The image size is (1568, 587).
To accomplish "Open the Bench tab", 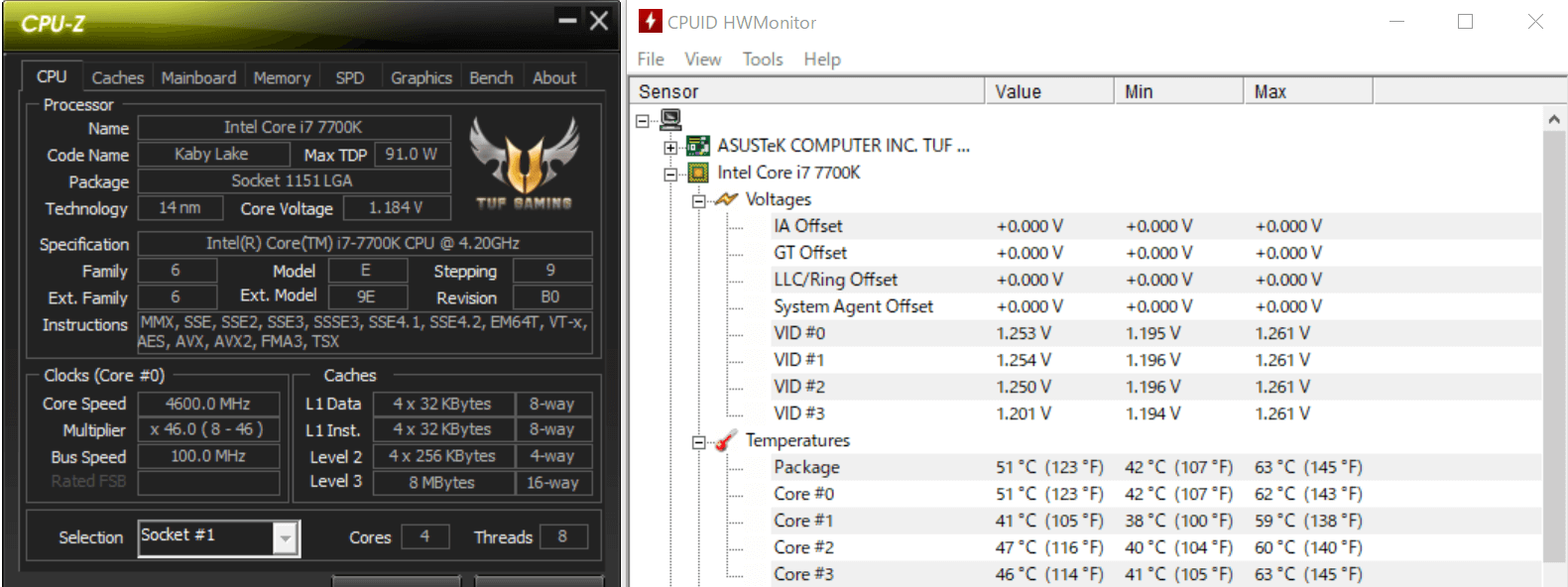I will pos(491,77).
